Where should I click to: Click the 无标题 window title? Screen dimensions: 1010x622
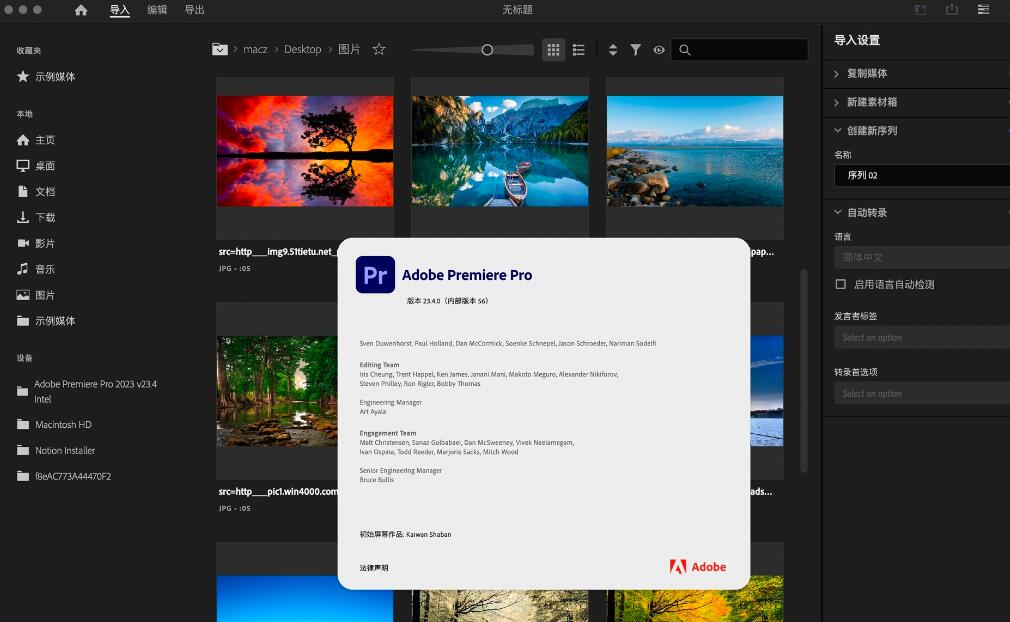coord(517,10)
